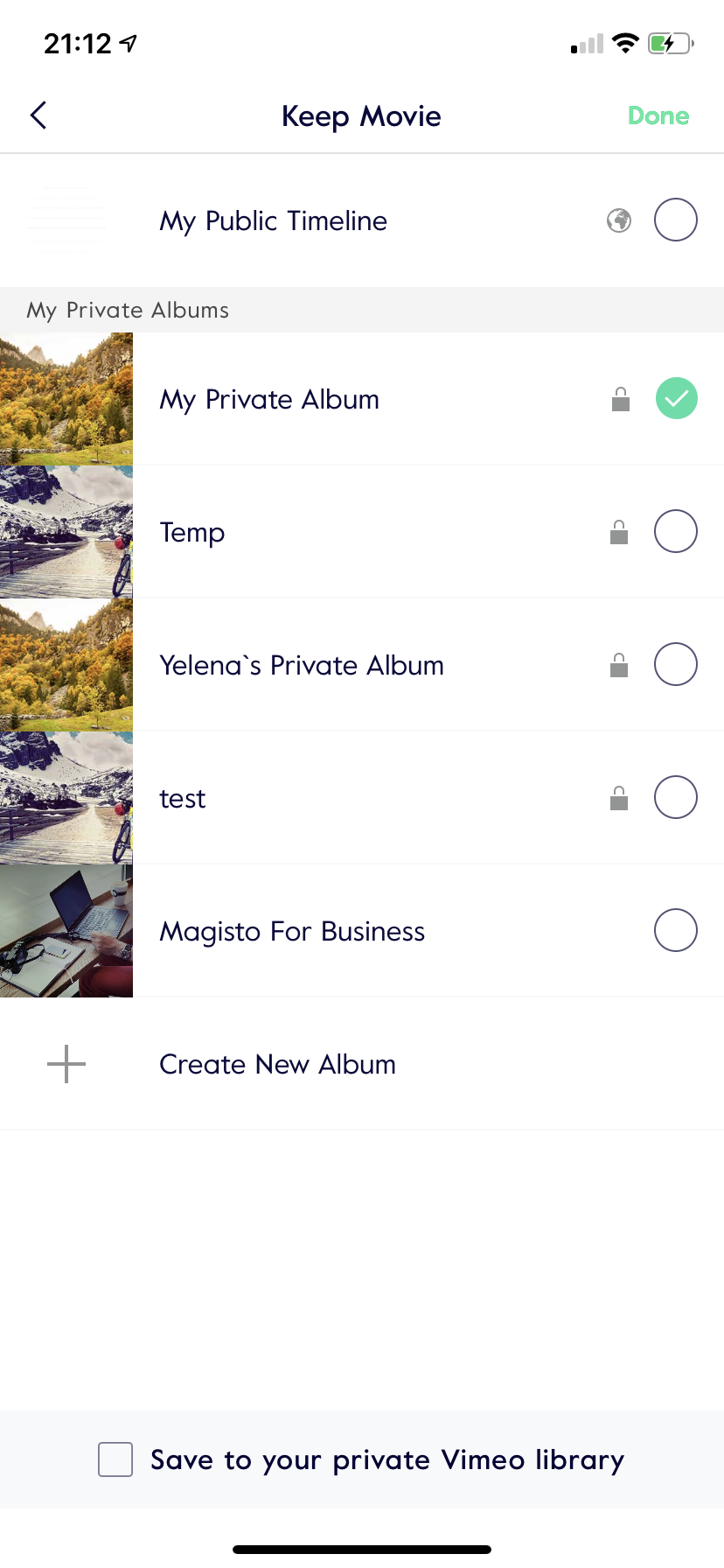Tap the Temp album snowy mountain thumbnail
724x1568 pixels.
(66, 532)
